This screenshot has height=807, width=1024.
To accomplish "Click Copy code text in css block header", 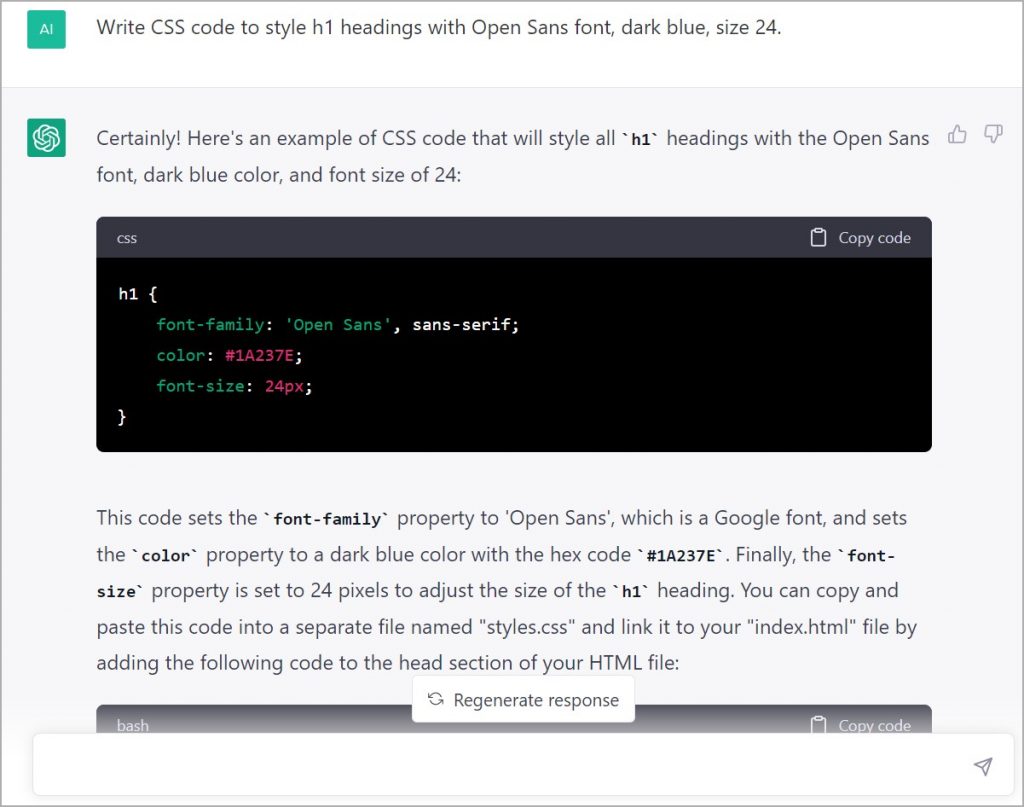I will click(x=874, y=238).
